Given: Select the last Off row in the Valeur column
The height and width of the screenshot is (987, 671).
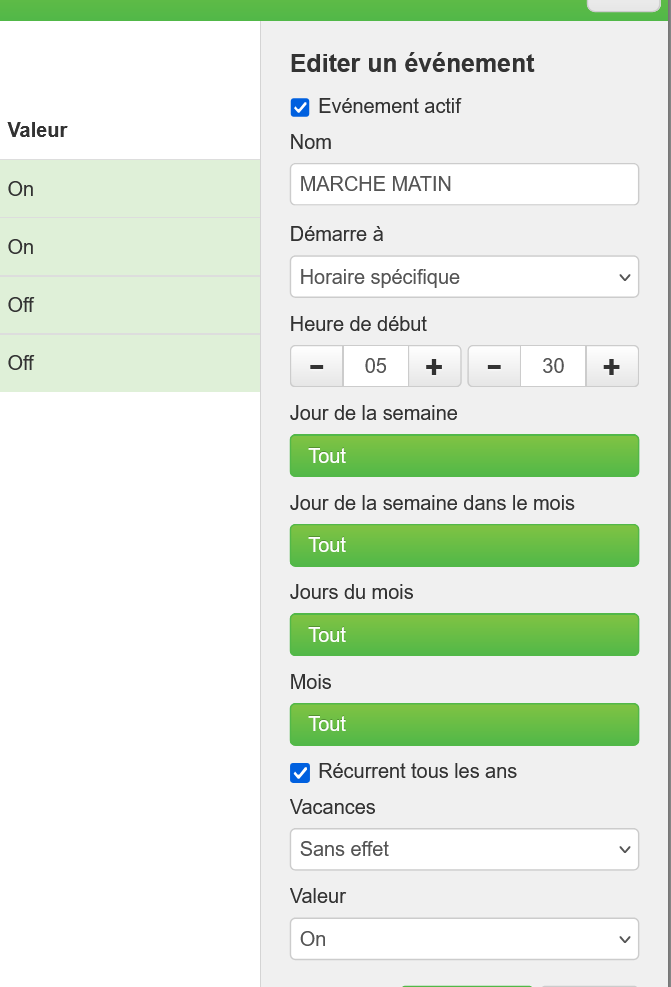Looking at the screenshot, I should [130, 363].
